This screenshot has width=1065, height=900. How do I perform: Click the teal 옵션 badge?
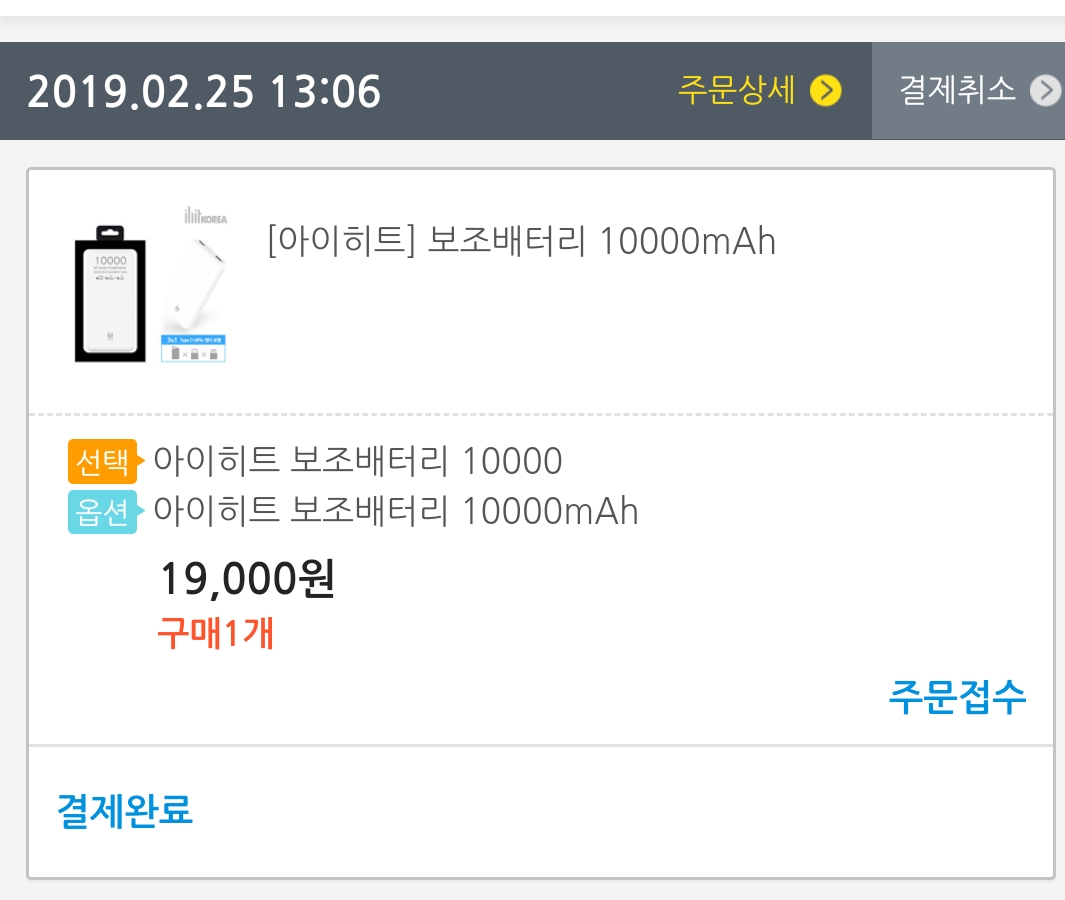(x=102, y=512)
